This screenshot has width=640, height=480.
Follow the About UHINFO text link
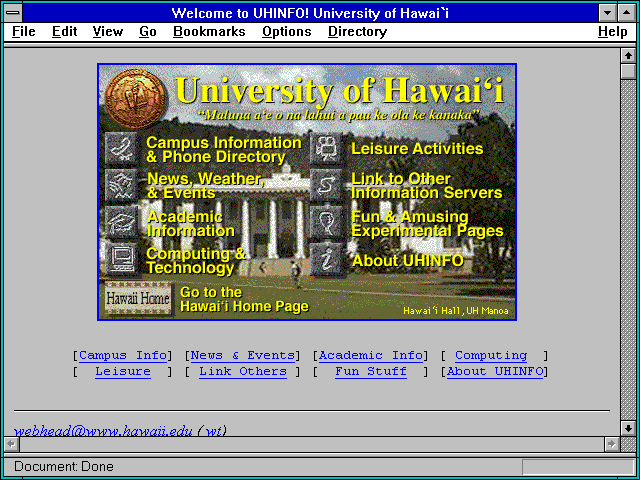[495, 371]
